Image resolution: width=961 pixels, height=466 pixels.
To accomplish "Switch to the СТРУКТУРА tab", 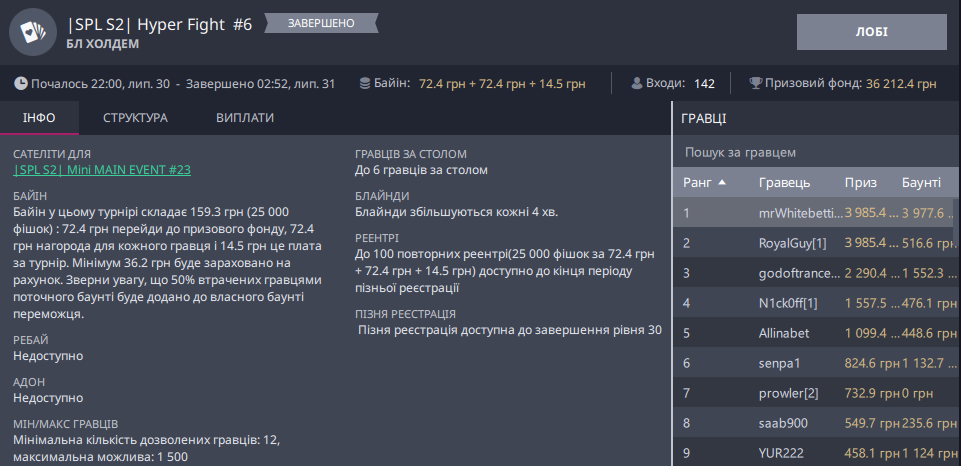I will point(135,118).
